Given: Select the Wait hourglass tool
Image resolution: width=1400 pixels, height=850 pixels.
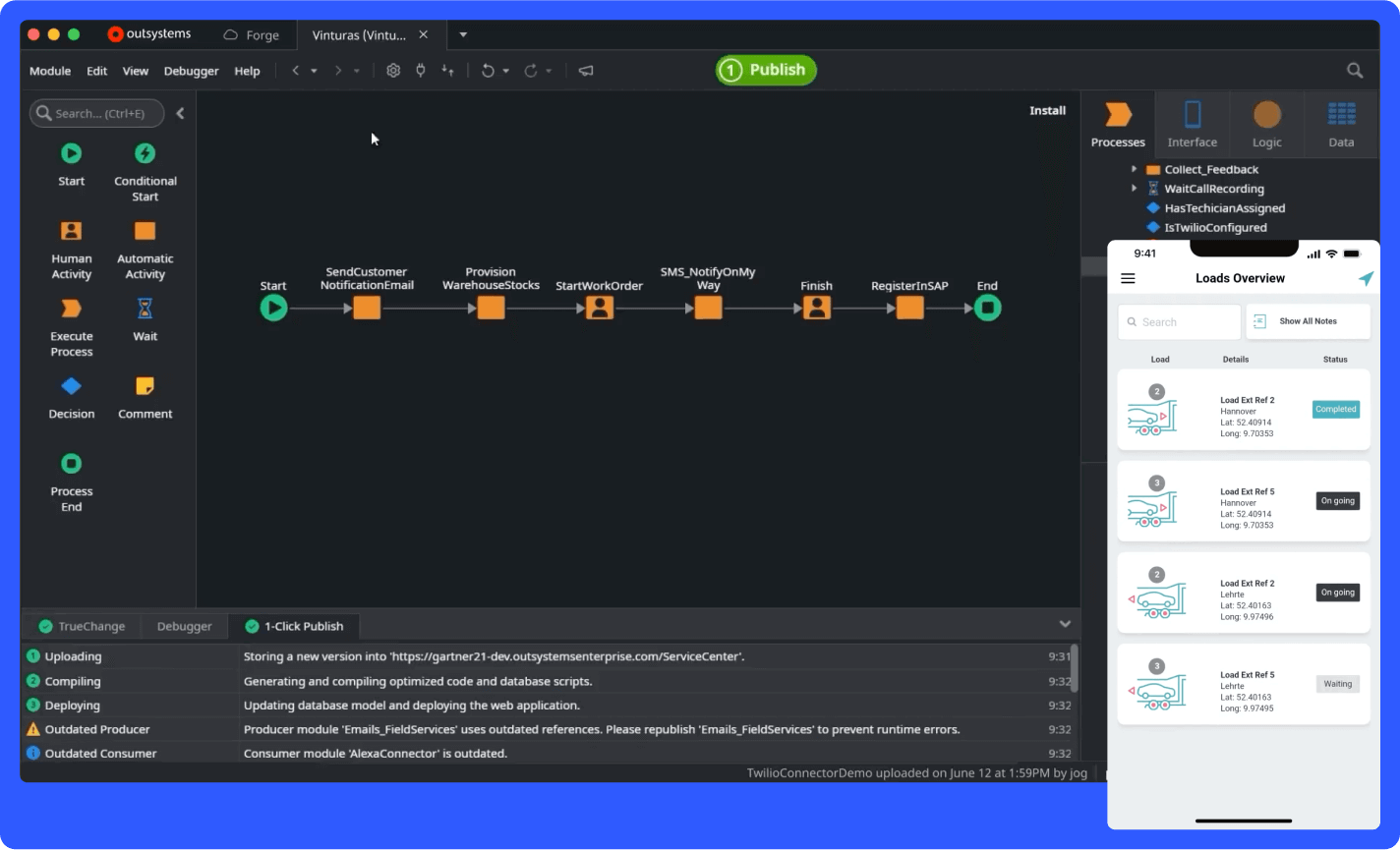Looking at the screenshot, I should tap(145, 309).
